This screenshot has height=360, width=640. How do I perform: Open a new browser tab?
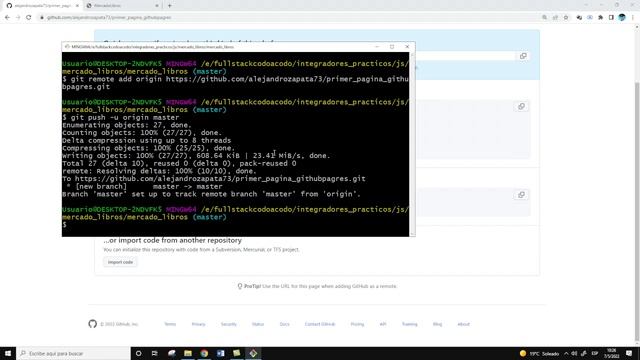(169, 6)
